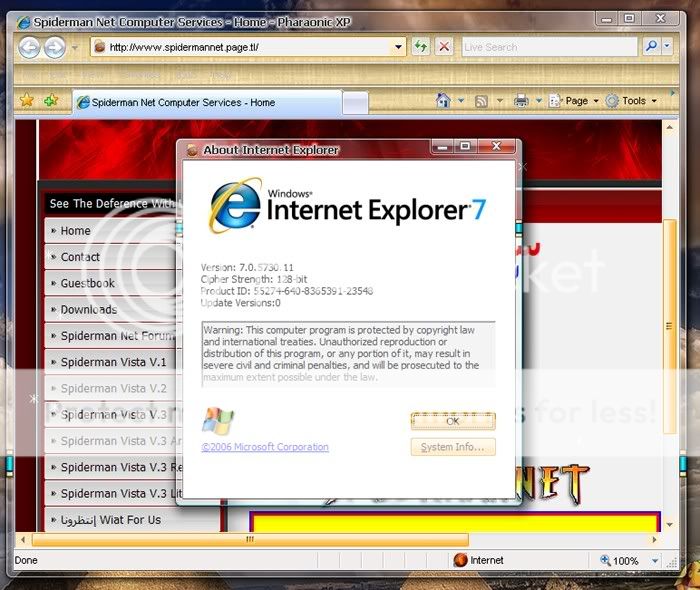The image size is (700, 590).
Task: Click the horizontal scroll right arrow
Action: (x=654, y=540)
